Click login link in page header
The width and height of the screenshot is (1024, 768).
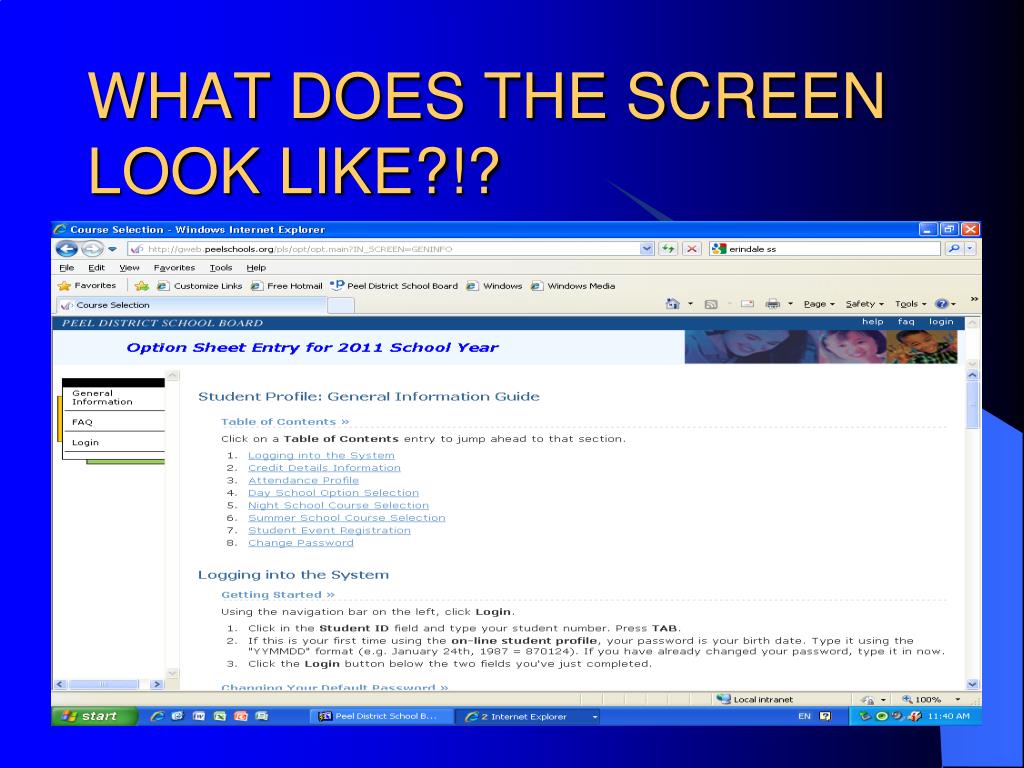tap(941, 321)
